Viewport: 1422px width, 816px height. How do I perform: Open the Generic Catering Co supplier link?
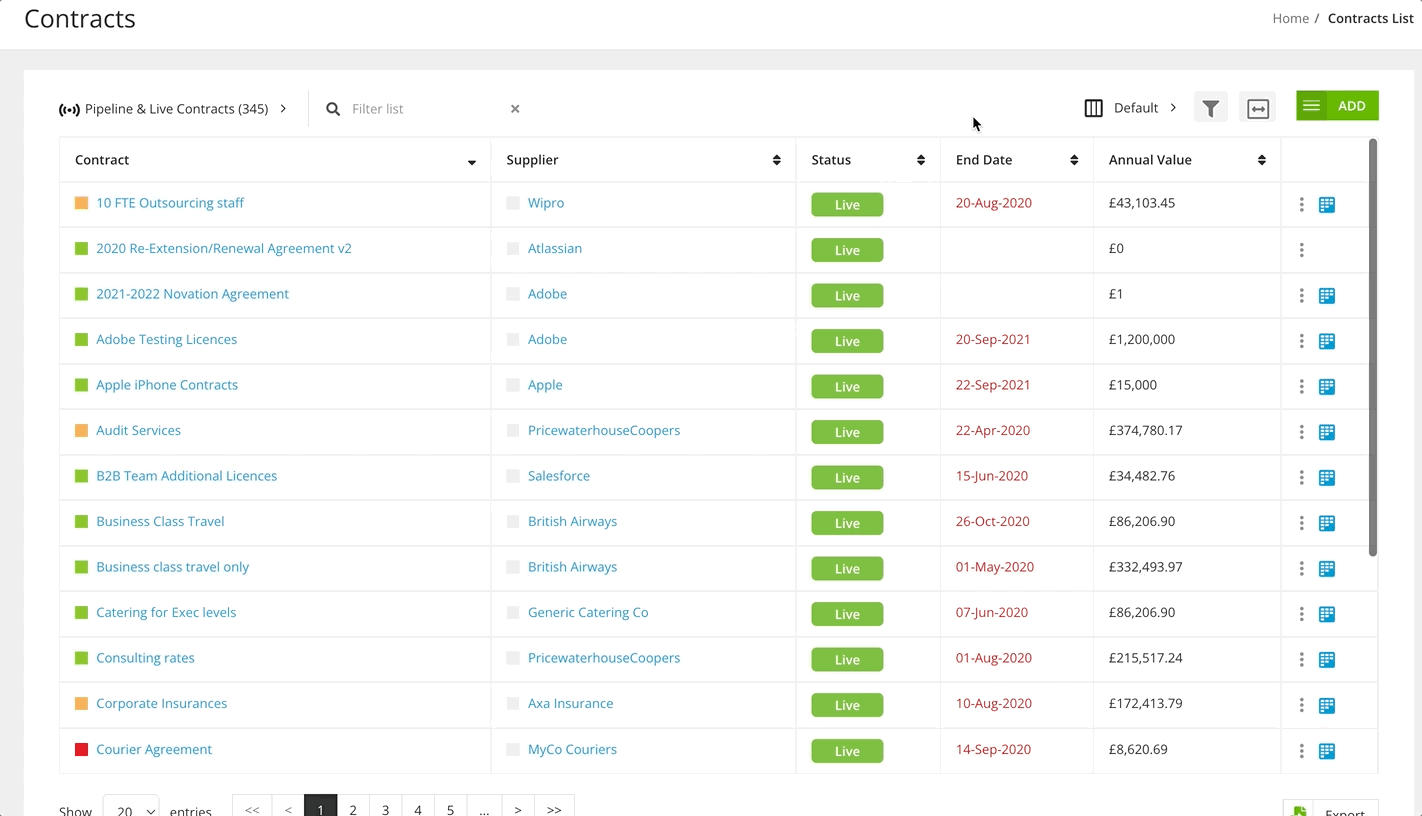(x=588, y=612)
